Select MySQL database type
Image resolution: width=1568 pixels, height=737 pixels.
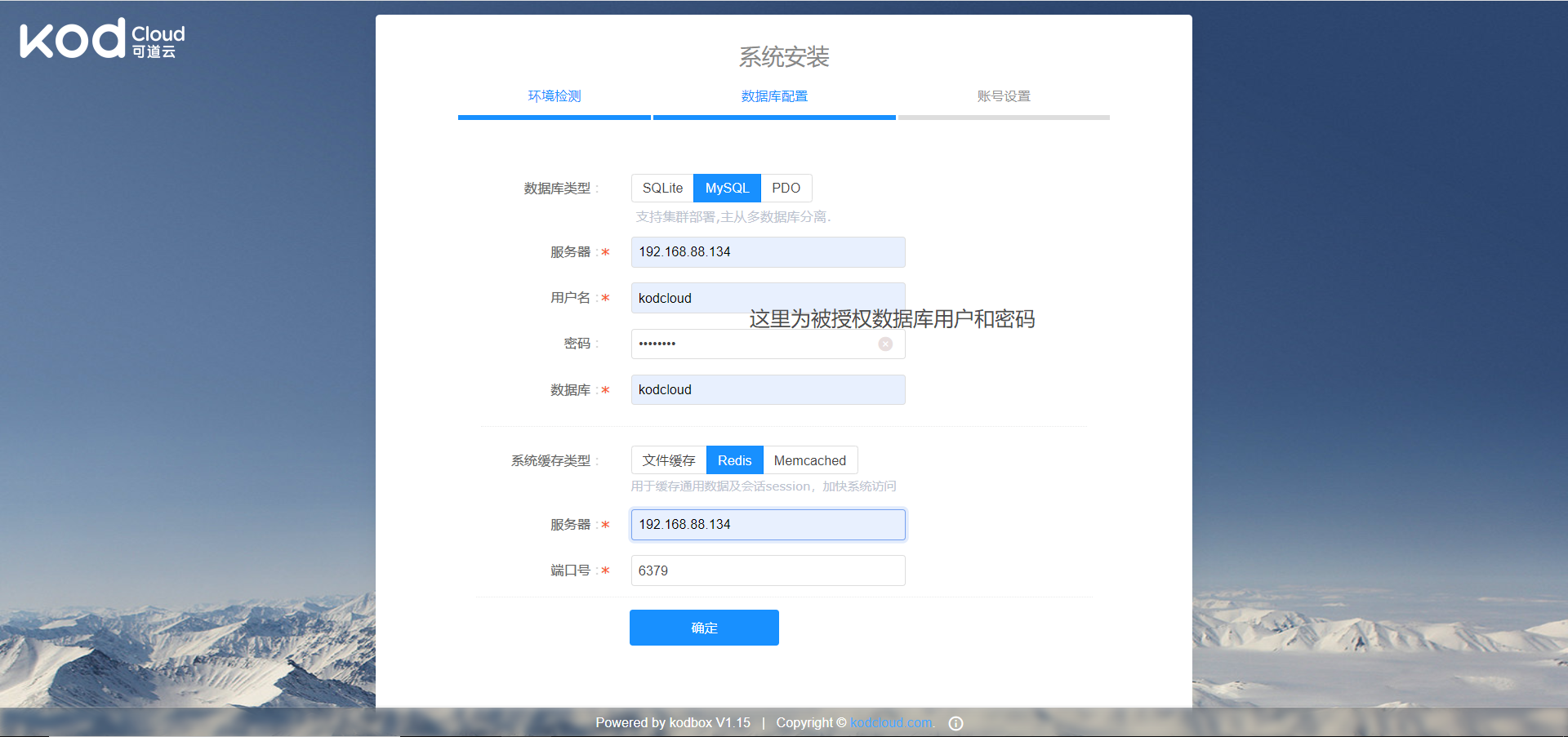point(727,189)
